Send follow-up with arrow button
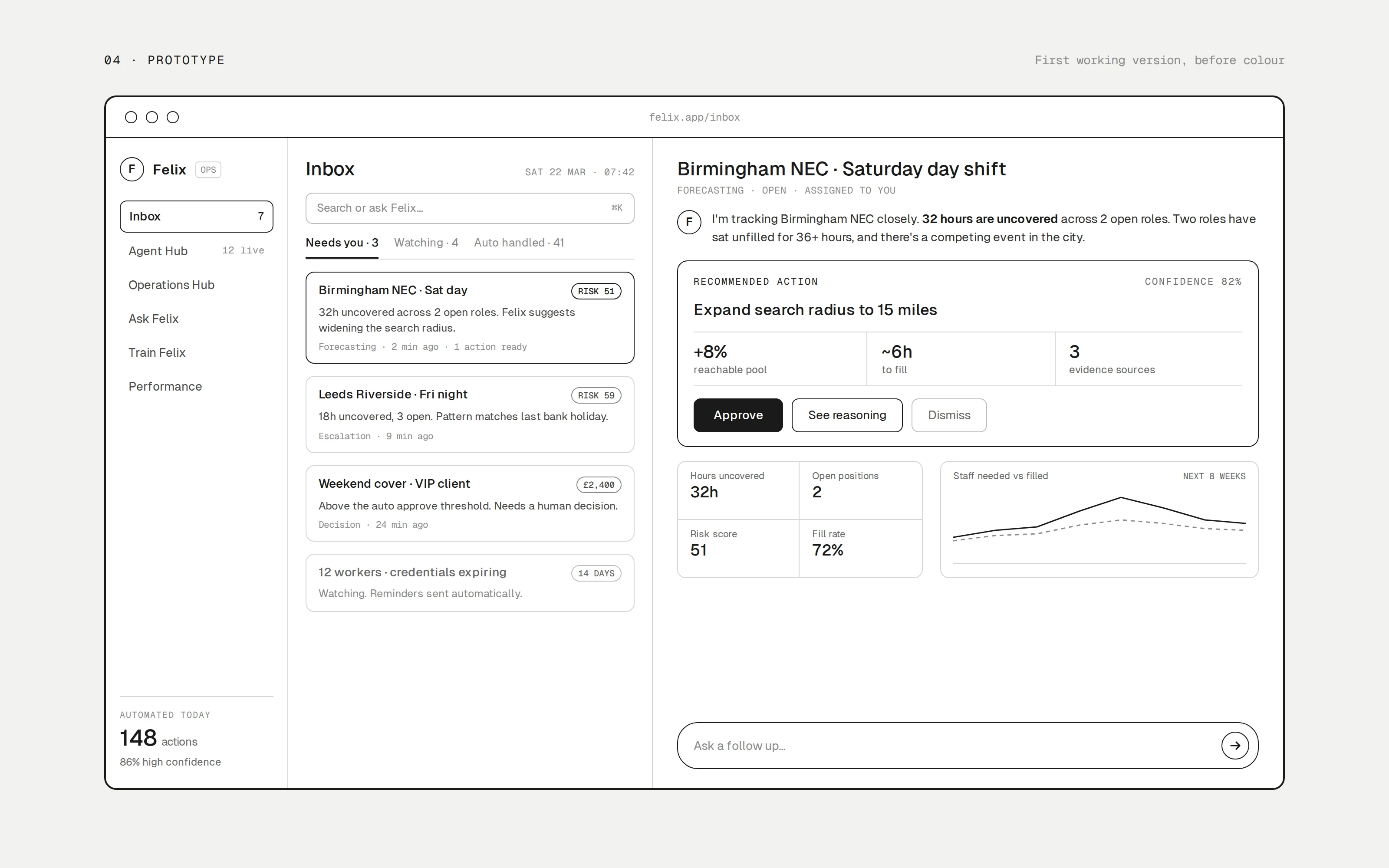1389x868 pixels. (1234, 745)
